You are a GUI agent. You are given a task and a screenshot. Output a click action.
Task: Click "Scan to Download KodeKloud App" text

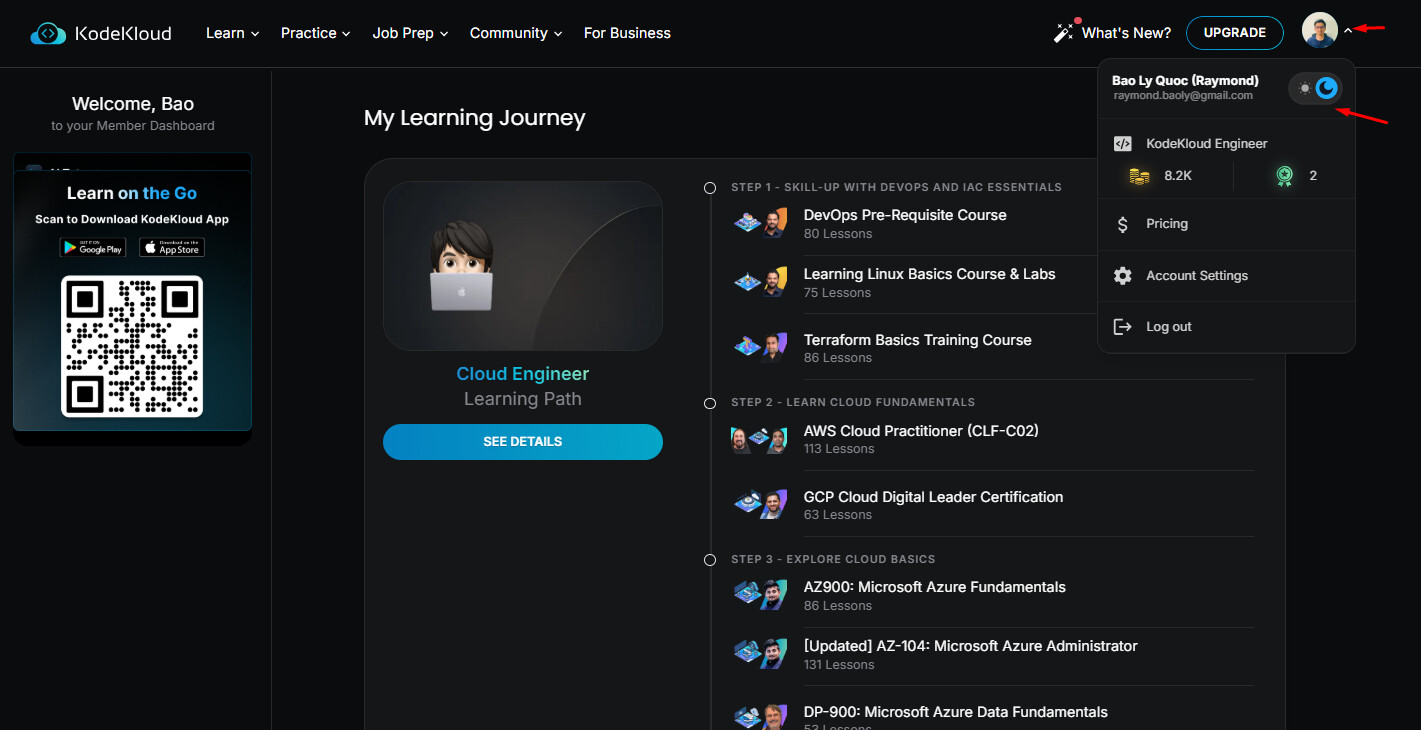point(132,220)
